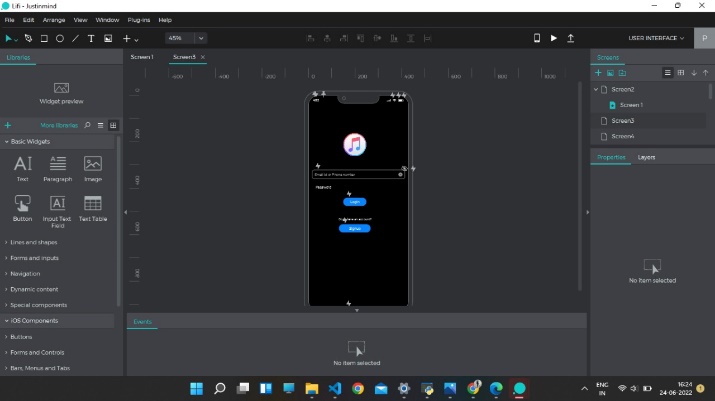Image resolution: width=715 pixels, height=401 pixels.
Task: Open the device view phone icon
Action: 537,38
